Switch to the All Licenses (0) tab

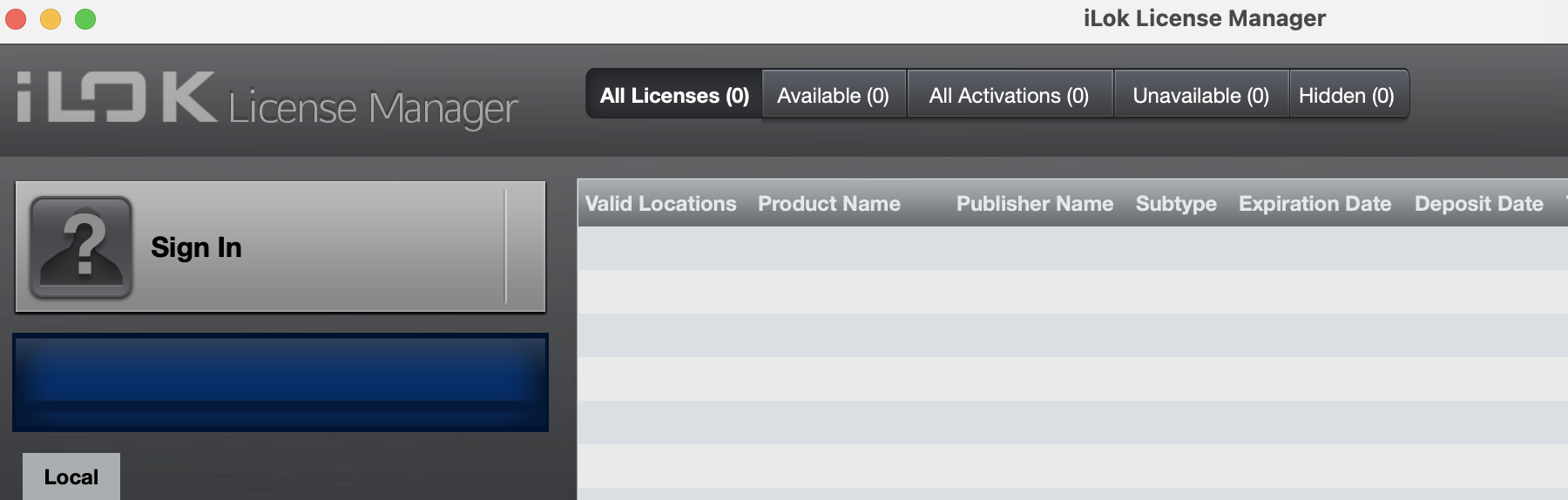(674, 95)
